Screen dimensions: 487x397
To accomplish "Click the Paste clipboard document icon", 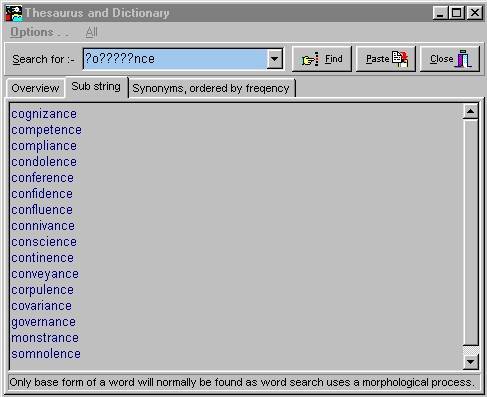I will point(400,59).
